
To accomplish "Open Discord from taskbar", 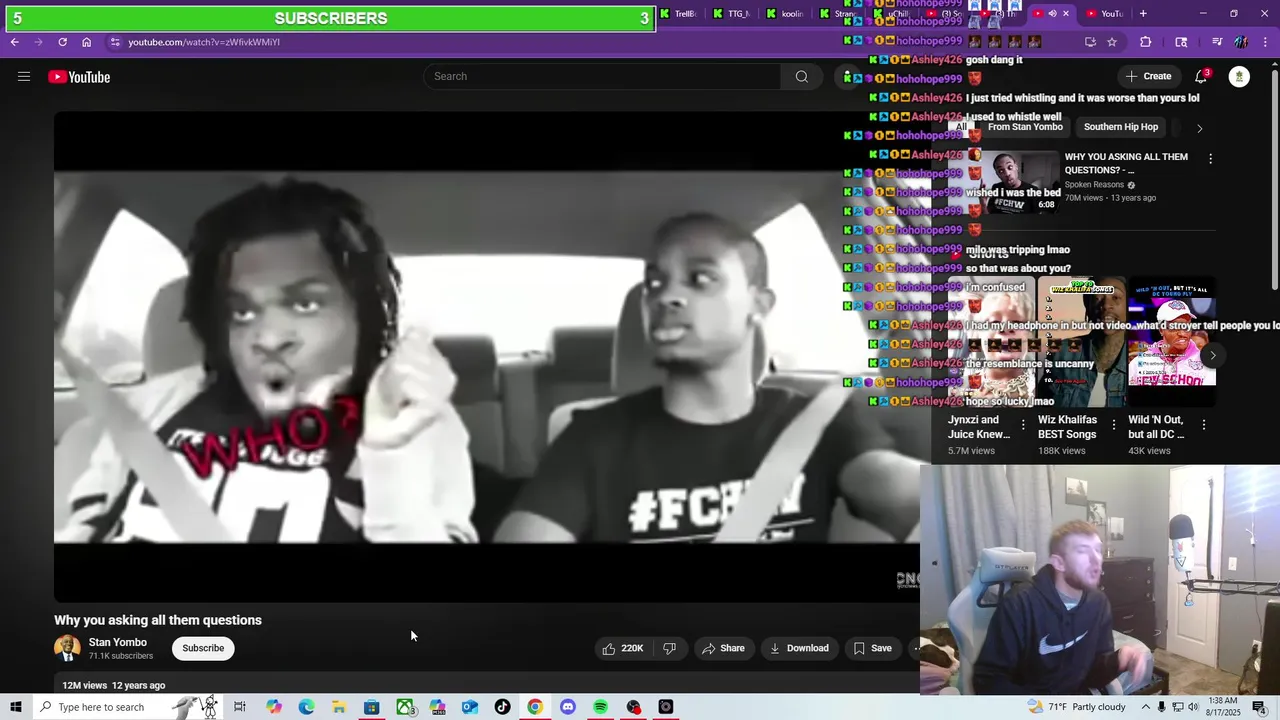I will [568, 707].
